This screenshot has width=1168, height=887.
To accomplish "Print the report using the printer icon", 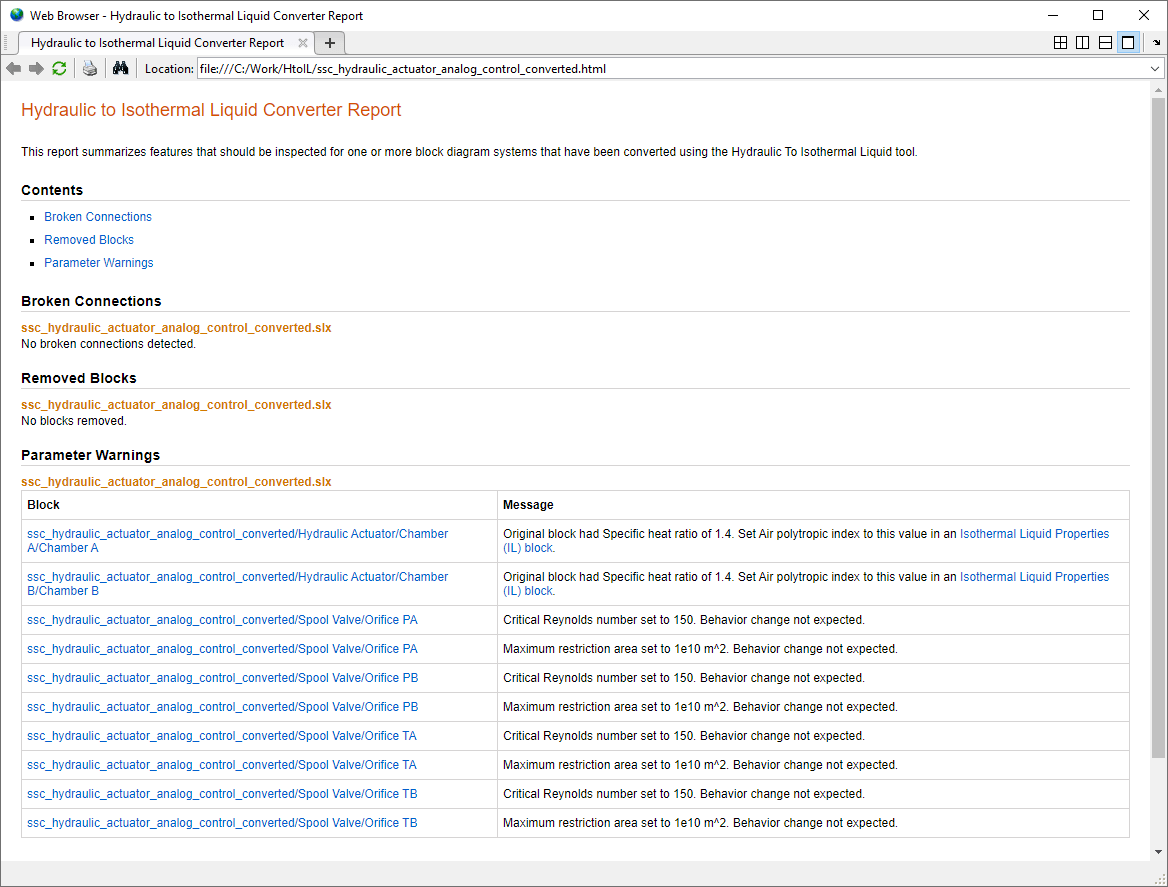I will coord(90,68).
